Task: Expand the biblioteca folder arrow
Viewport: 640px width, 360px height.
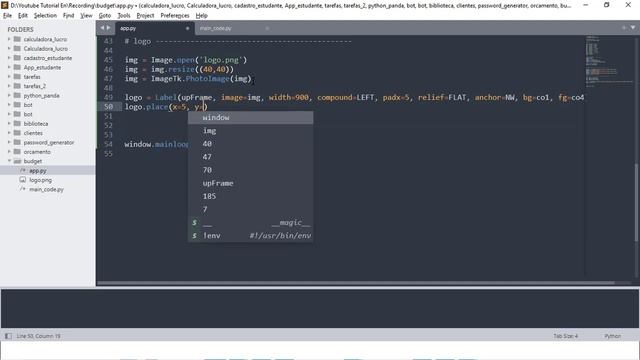Action: (9, 124)
